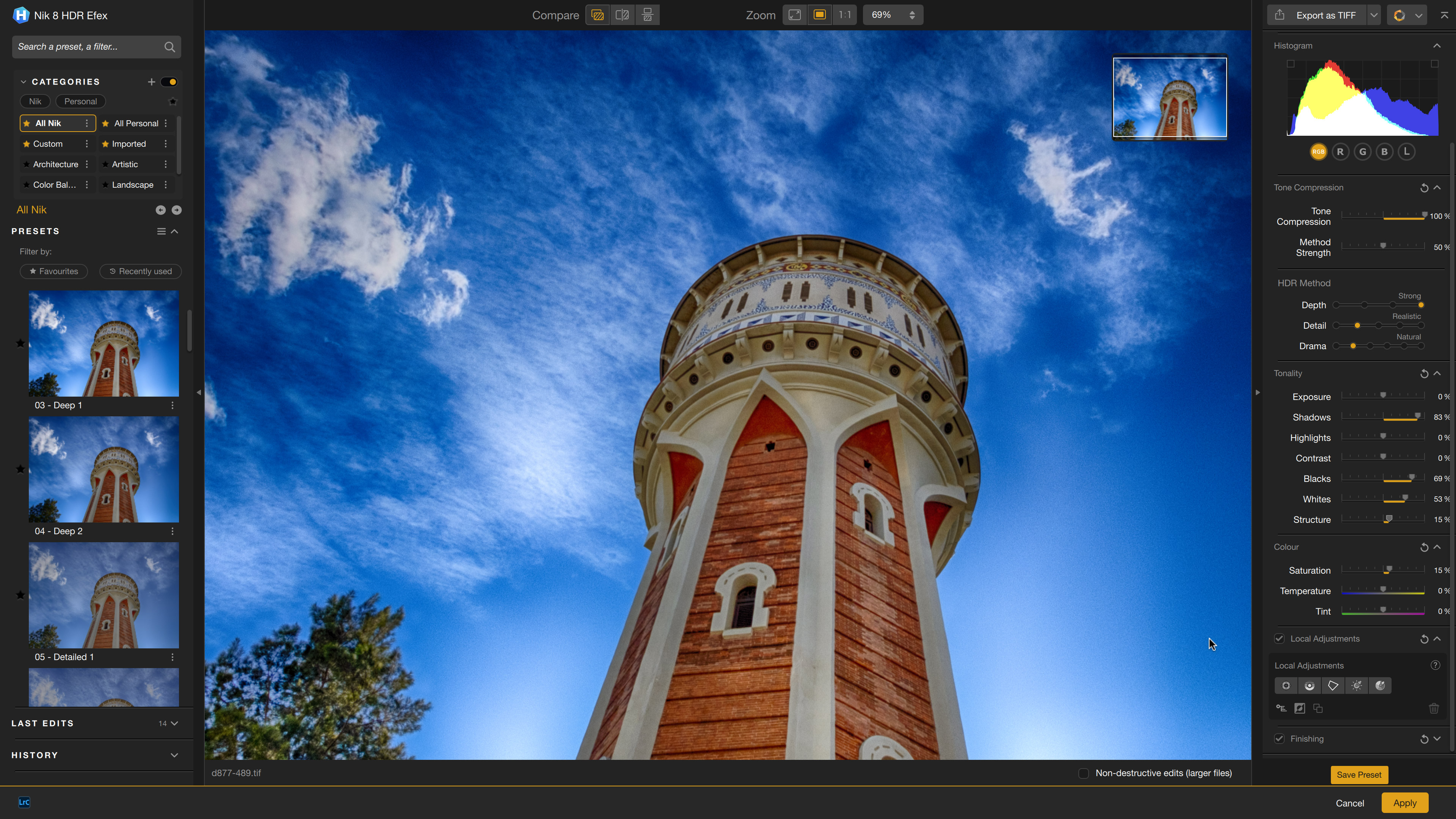
Task: Uncheck the Local Adjustments checkbox
Action: pyautogui.click(x=1279, y=639)
